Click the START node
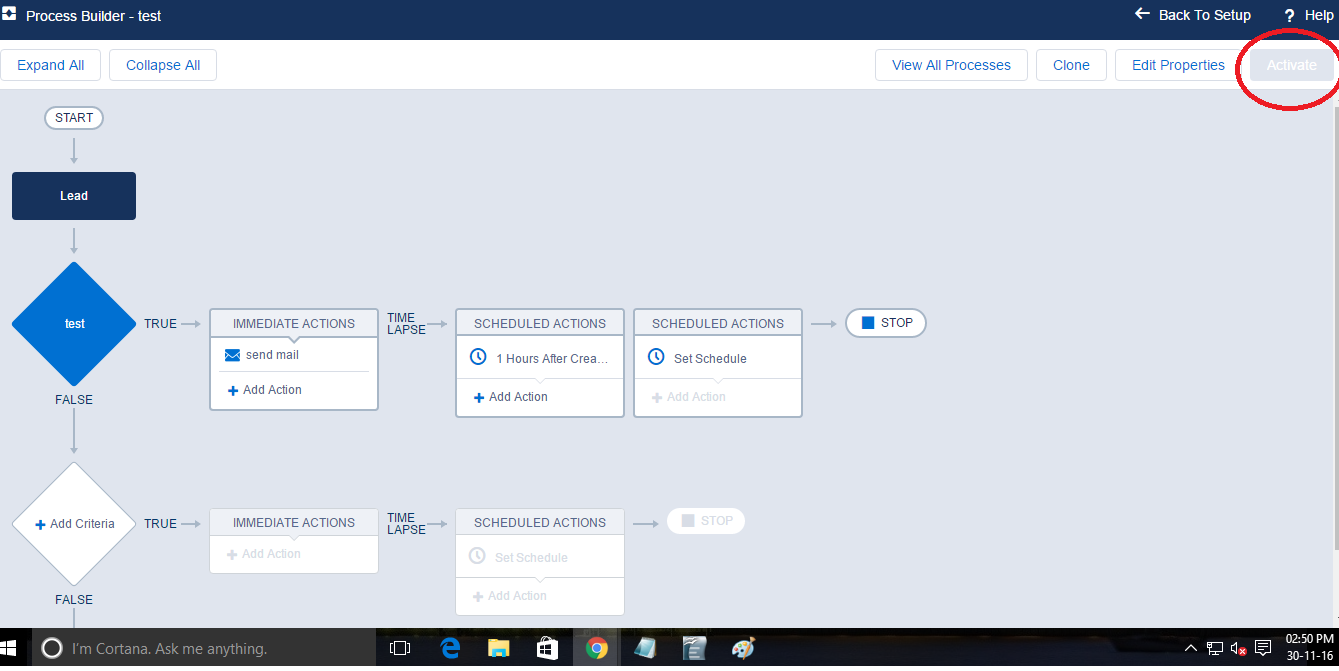The image size is (1339, 671). pyautogui.click(x=74, y=118)
